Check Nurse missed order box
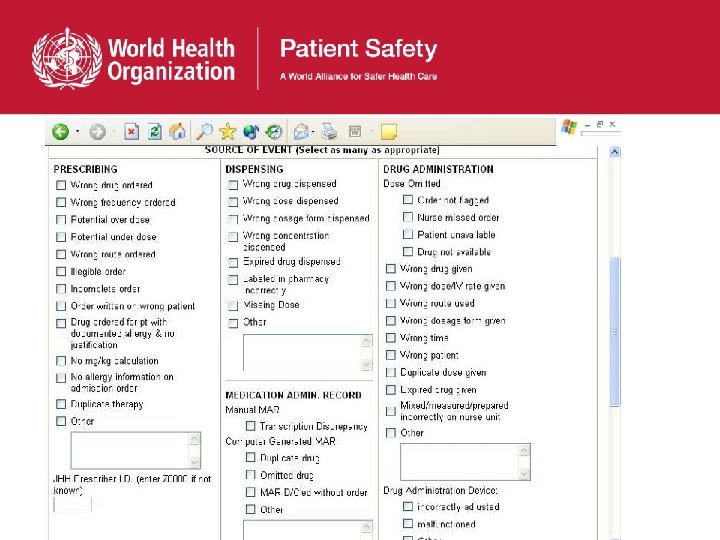720x540 pixels. tap(408, 217)
